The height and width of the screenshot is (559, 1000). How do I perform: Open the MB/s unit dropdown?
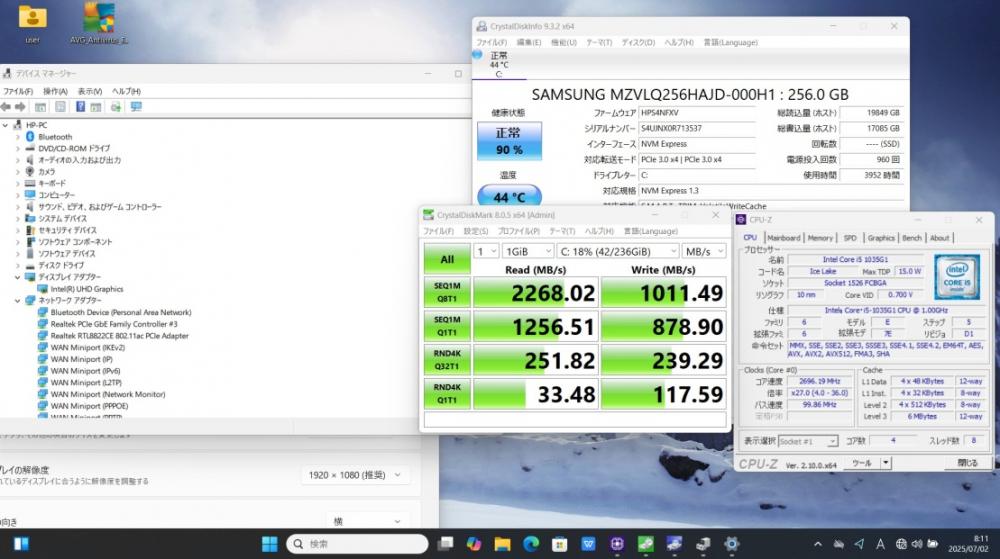click(704, 251)
